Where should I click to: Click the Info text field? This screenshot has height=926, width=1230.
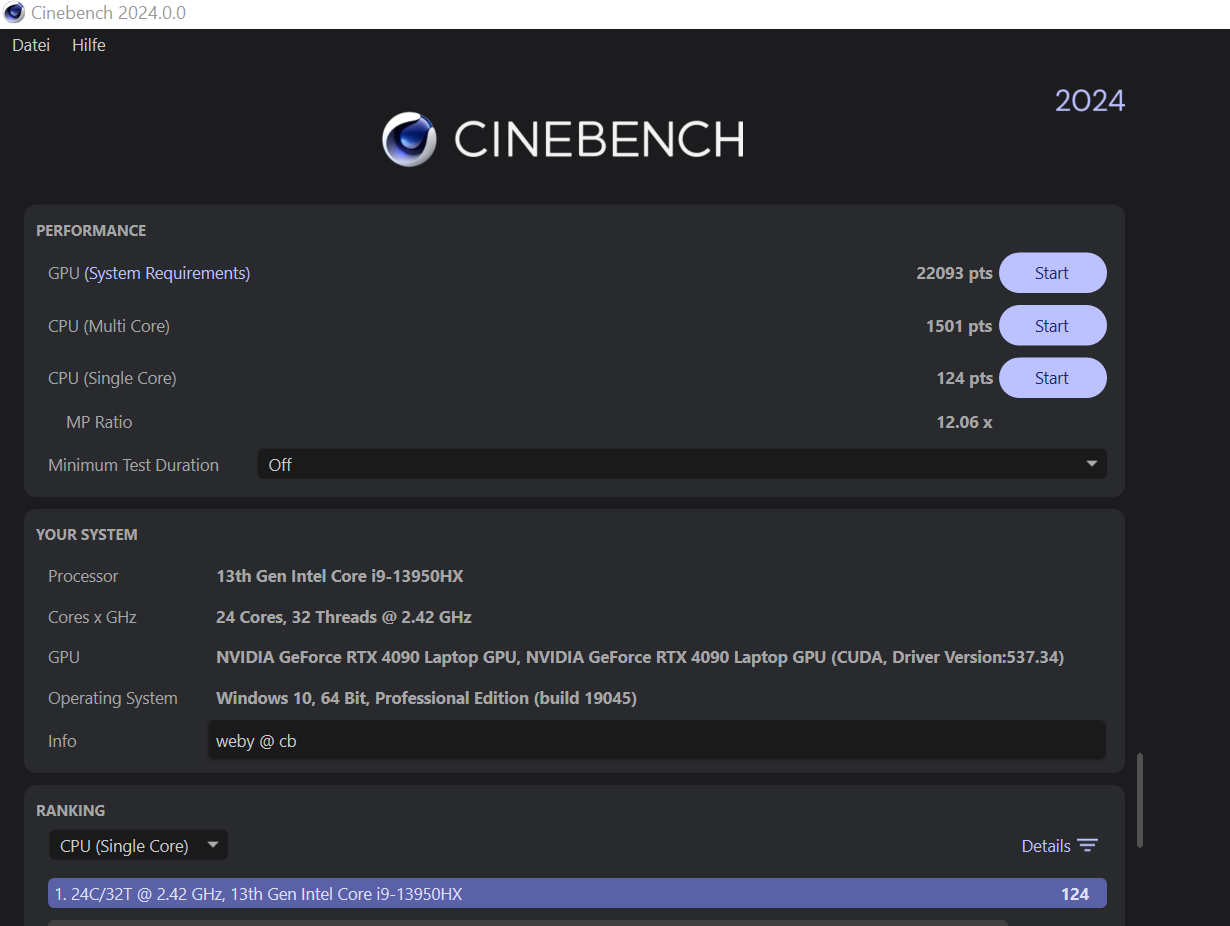tap(656, 741)
